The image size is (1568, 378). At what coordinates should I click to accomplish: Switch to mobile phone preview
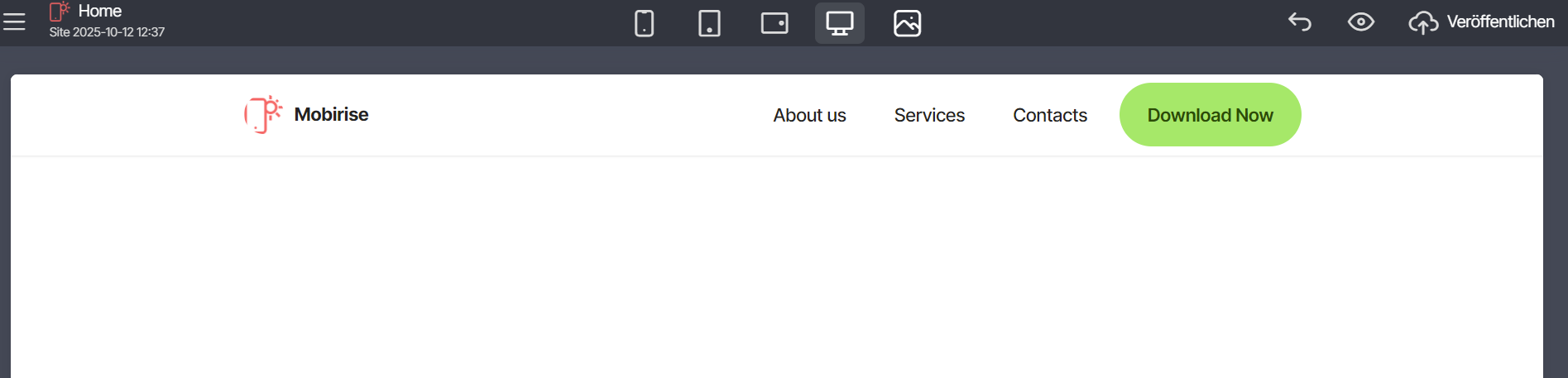point(644,23)
